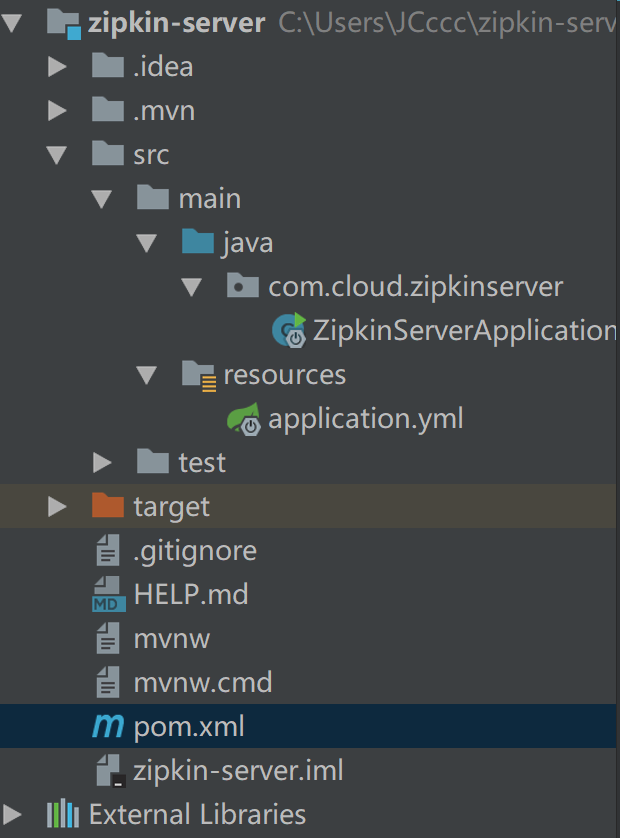Expand the External Libraries node arrow
The image size is (620, 838).
pyautogui.click(x=12, y=814)
